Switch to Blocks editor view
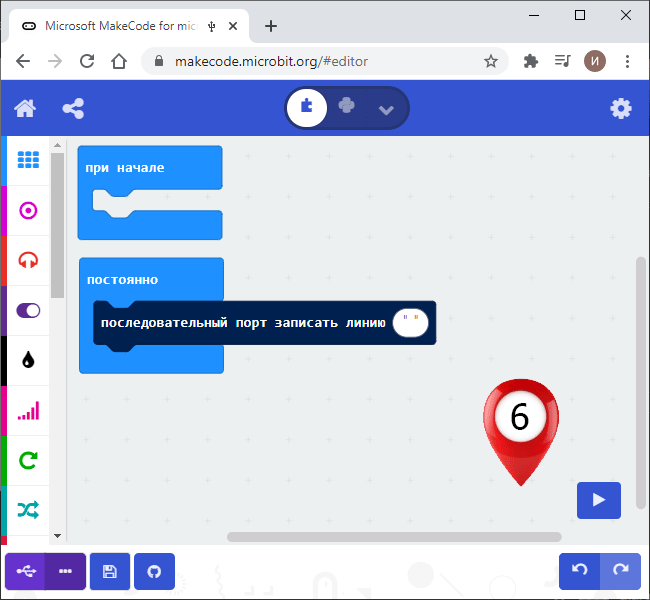The width and height of the screenshot is (650, 600). [307, 108]
